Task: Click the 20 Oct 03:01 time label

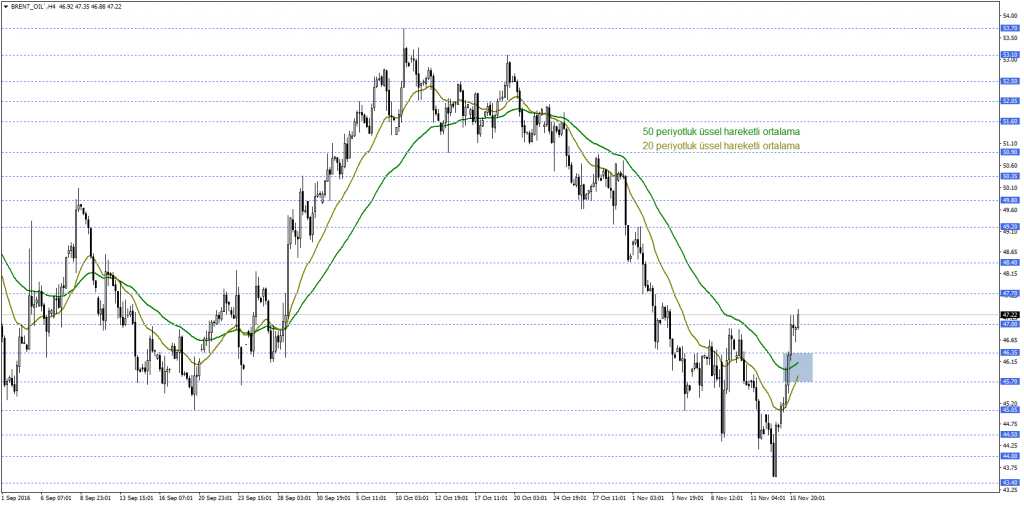Action: point(531,497)
